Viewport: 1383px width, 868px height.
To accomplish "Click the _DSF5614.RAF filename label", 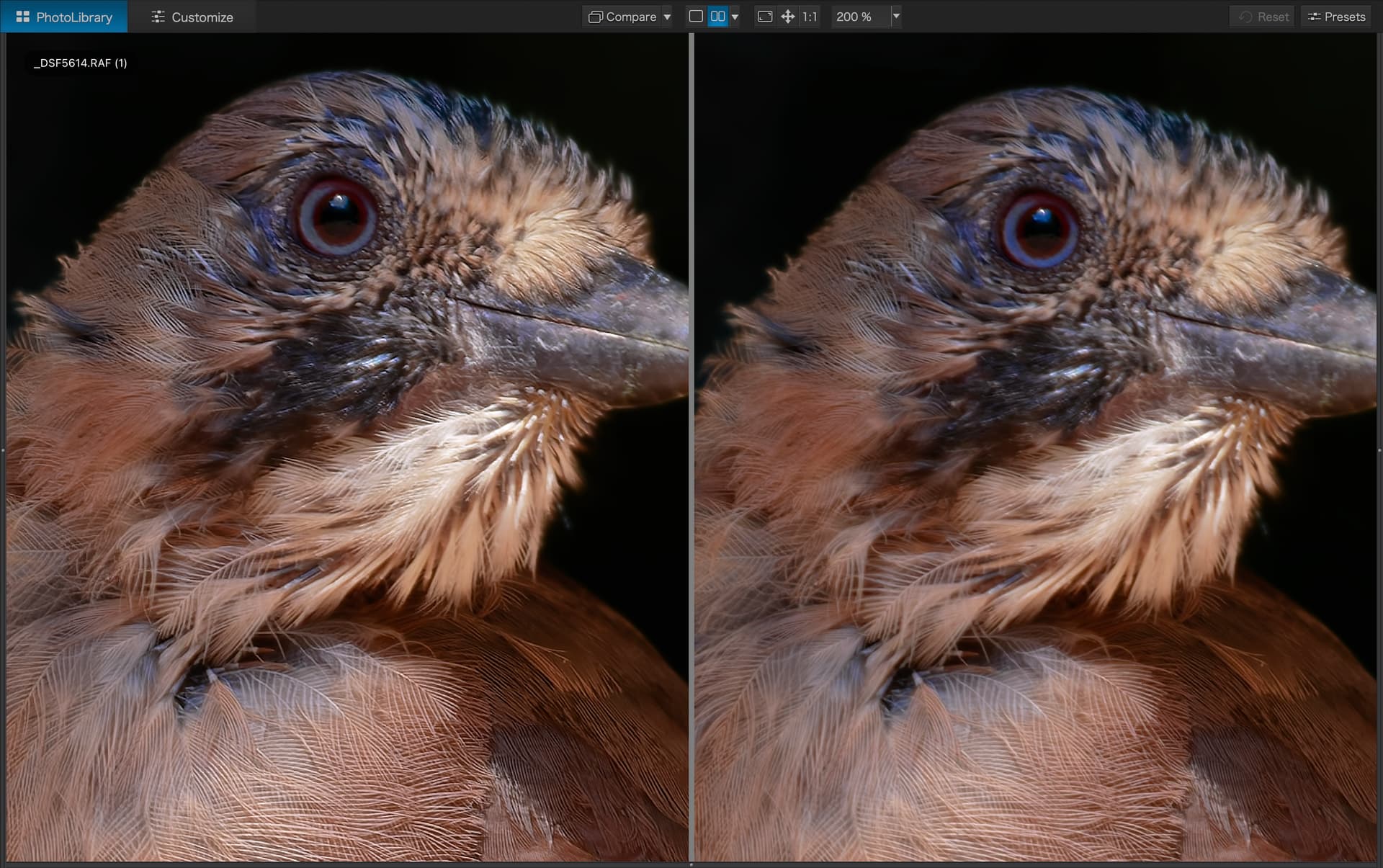I will (x=80, y=63).
